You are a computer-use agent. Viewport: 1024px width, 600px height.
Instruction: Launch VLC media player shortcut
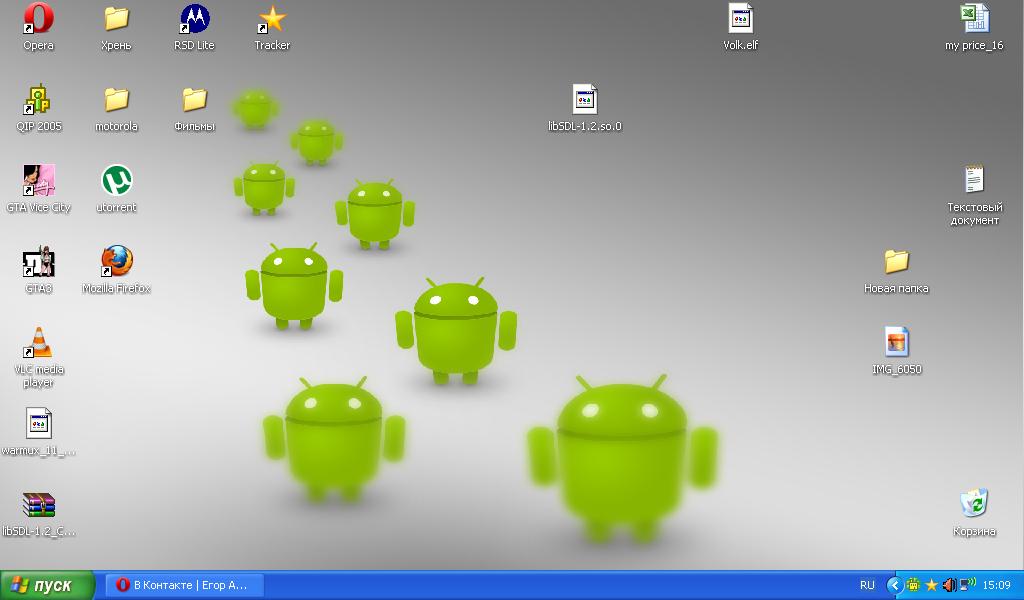tap(38, 342)
